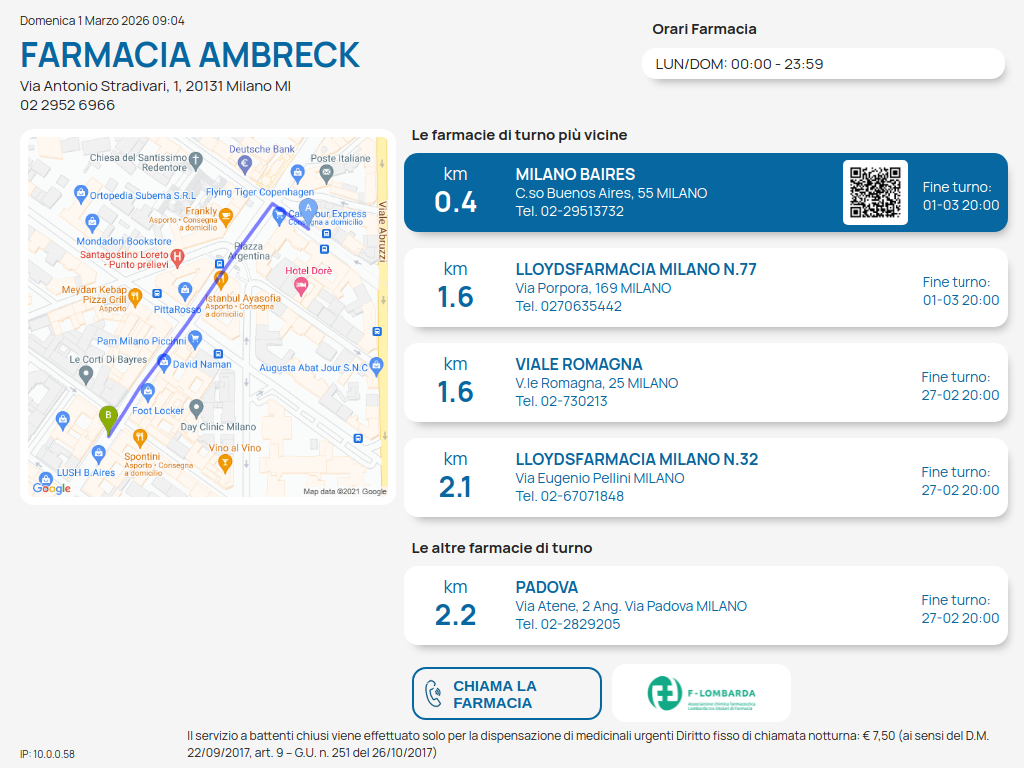The height and width of the screenshot is (768, 1024).
Task: Click the Deutsche Bank euro icon
Action: click(x=244, y=163)
